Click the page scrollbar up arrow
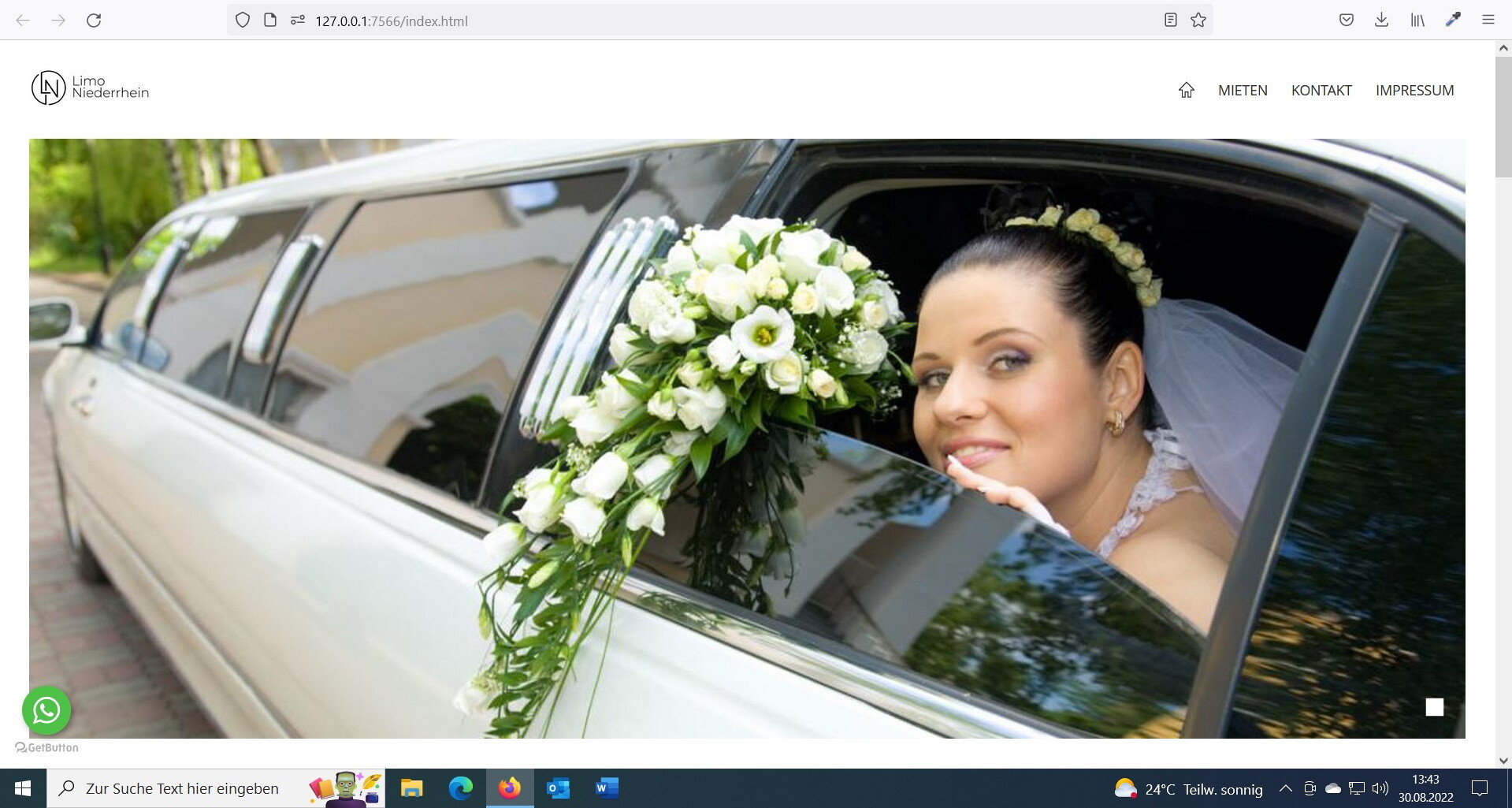 click(x=1503, y=48)
